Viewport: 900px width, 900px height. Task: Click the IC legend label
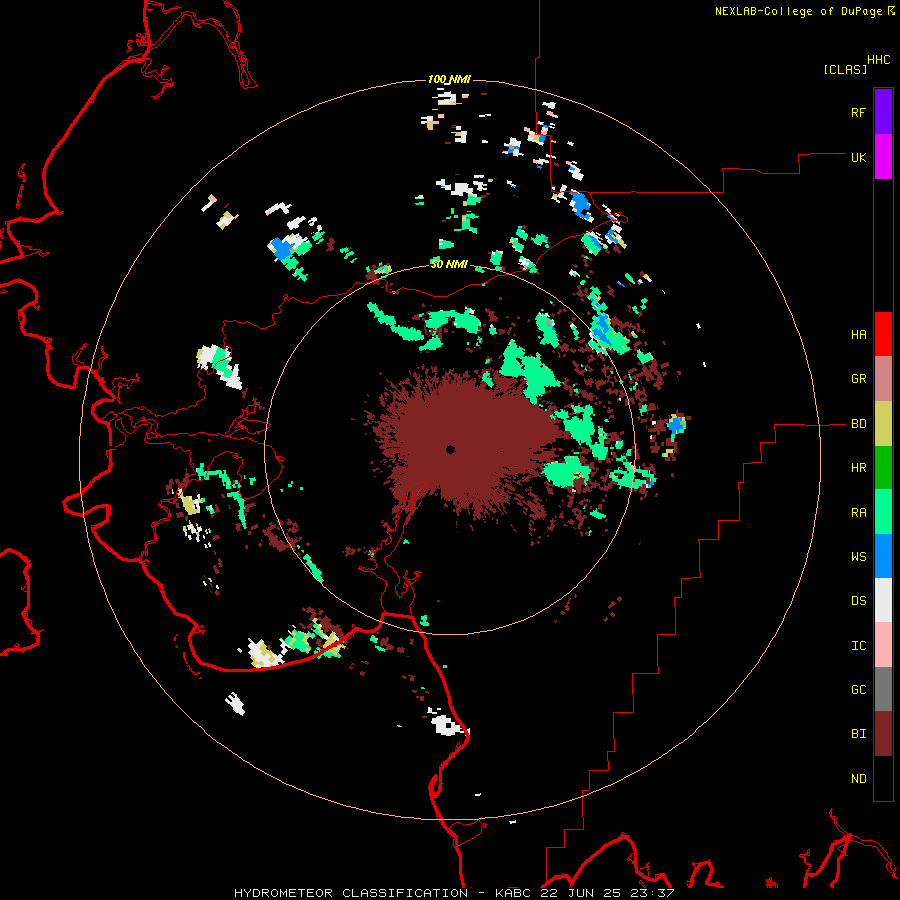pos(858,645)
